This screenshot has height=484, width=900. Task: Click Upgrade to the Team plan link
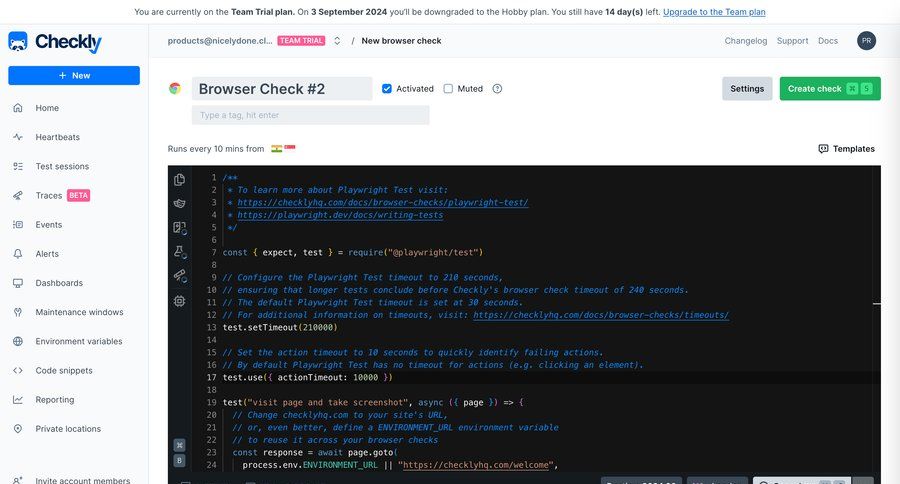(714, 11)
